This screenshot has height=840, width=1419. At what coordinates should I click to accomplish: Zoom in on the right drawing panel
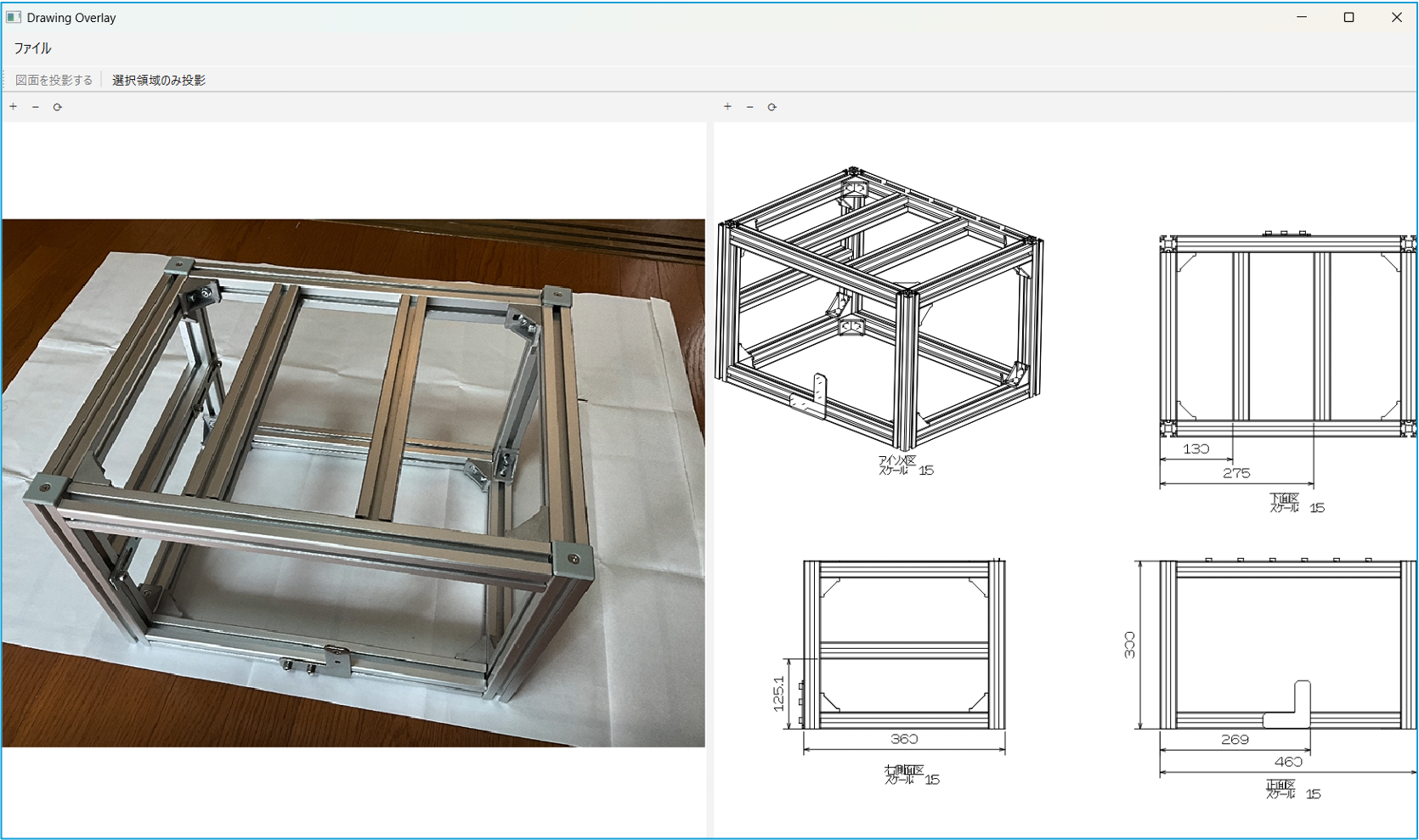click(x=727, y=107)
